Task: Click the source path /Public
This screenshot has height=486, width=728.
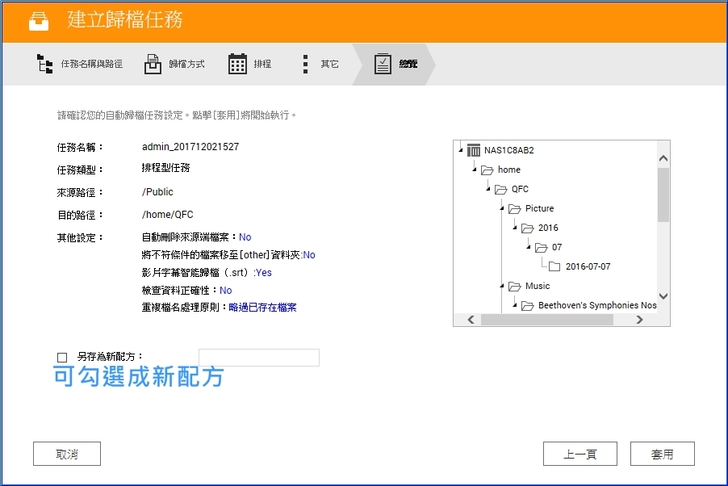Action: coord(157,192)
